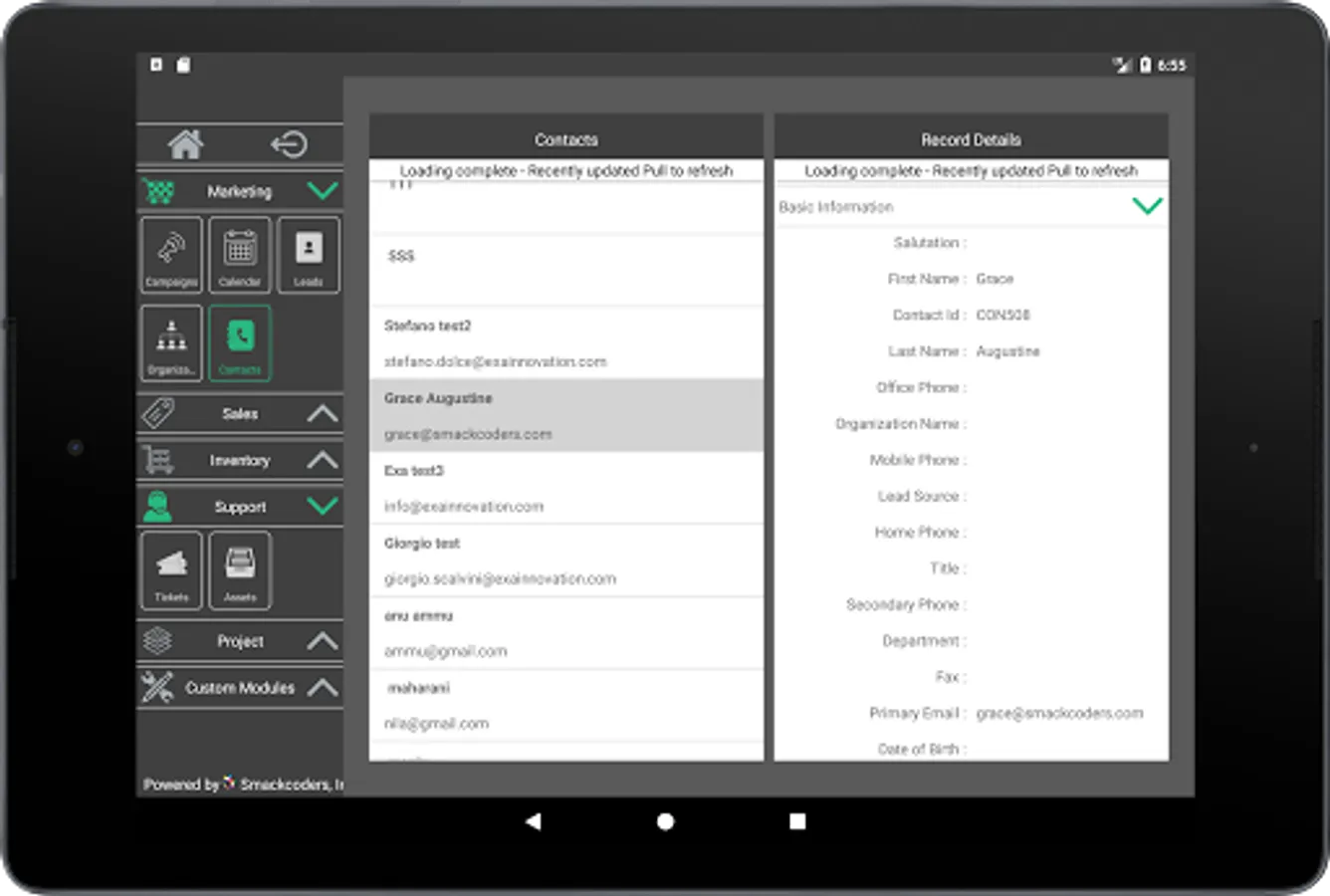Click stefano.dolce@exainnovation.com email

[496, 362]
